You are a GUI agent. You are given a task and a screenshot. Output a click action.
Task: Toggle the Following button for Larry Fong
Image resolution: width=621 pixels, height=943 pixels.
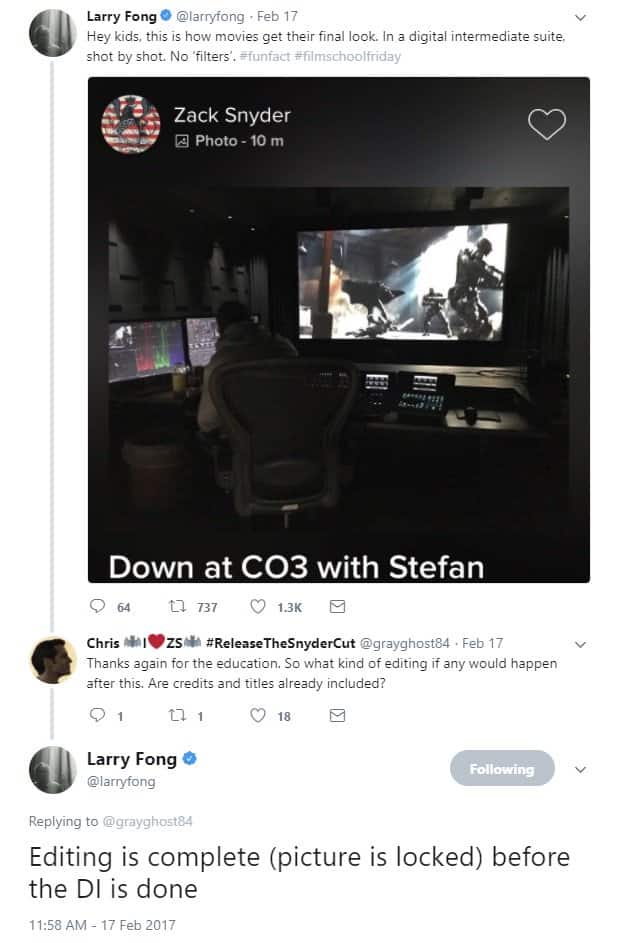point(502,768)
